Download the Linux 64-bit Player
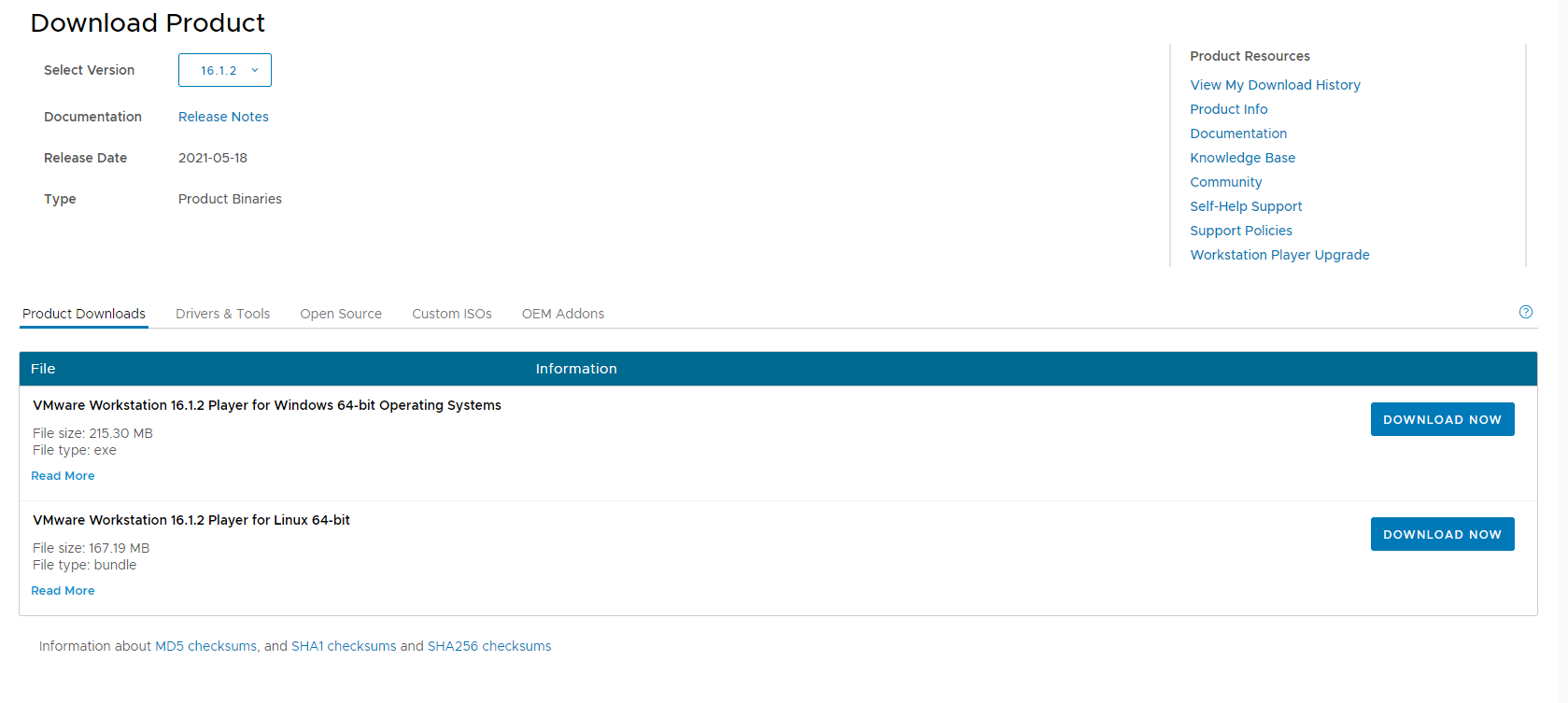This screenshot has width=1568, height=703. point(1442,534)
